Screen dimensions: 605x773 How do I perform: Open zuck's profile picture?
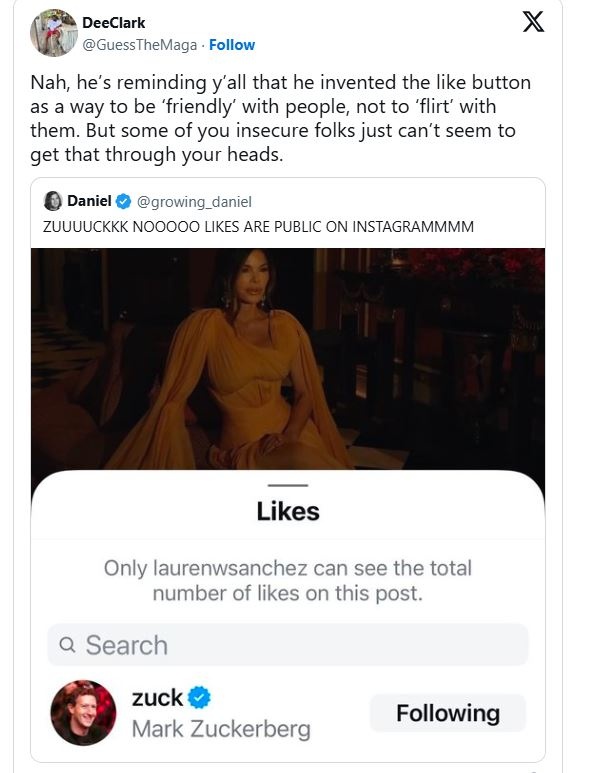coord(83,713)
